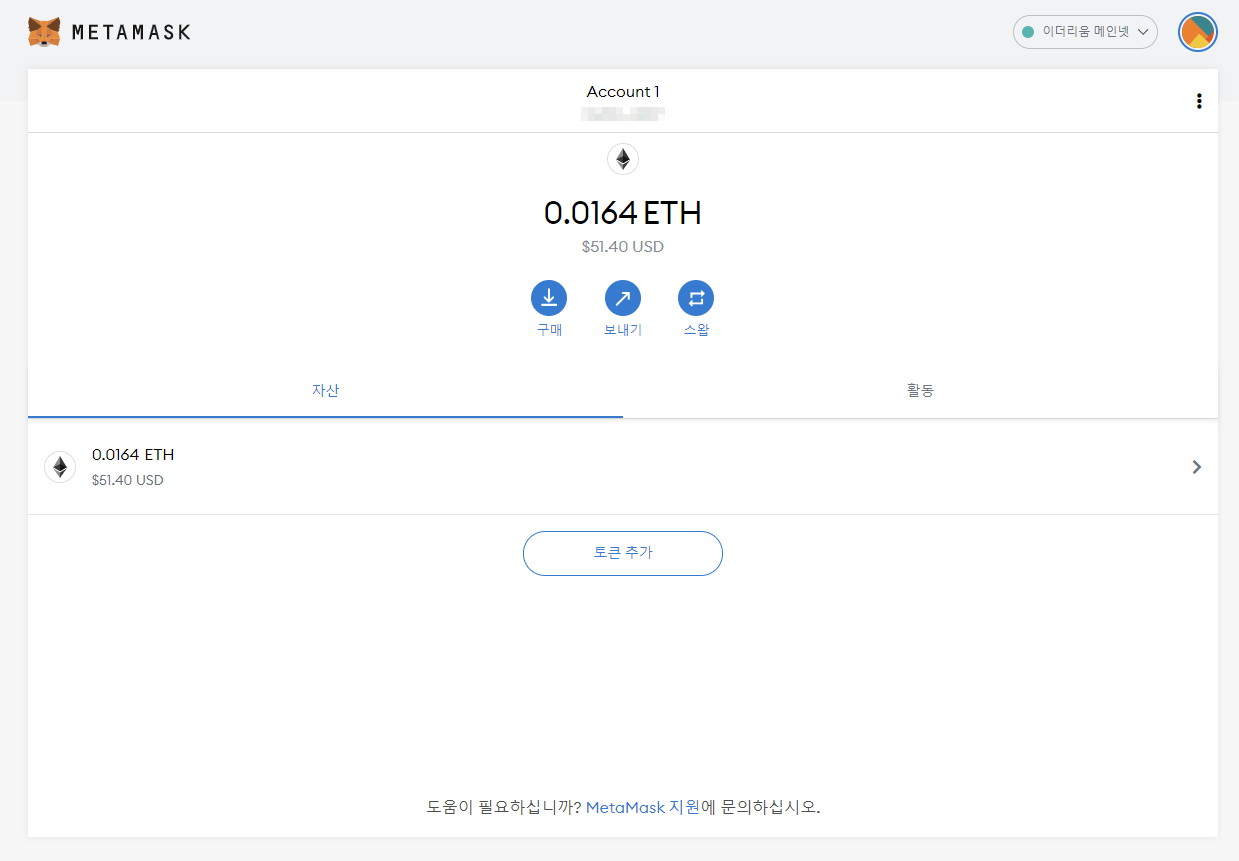Switch to the 활동 (Activity) tab

(x=919, y=391)
